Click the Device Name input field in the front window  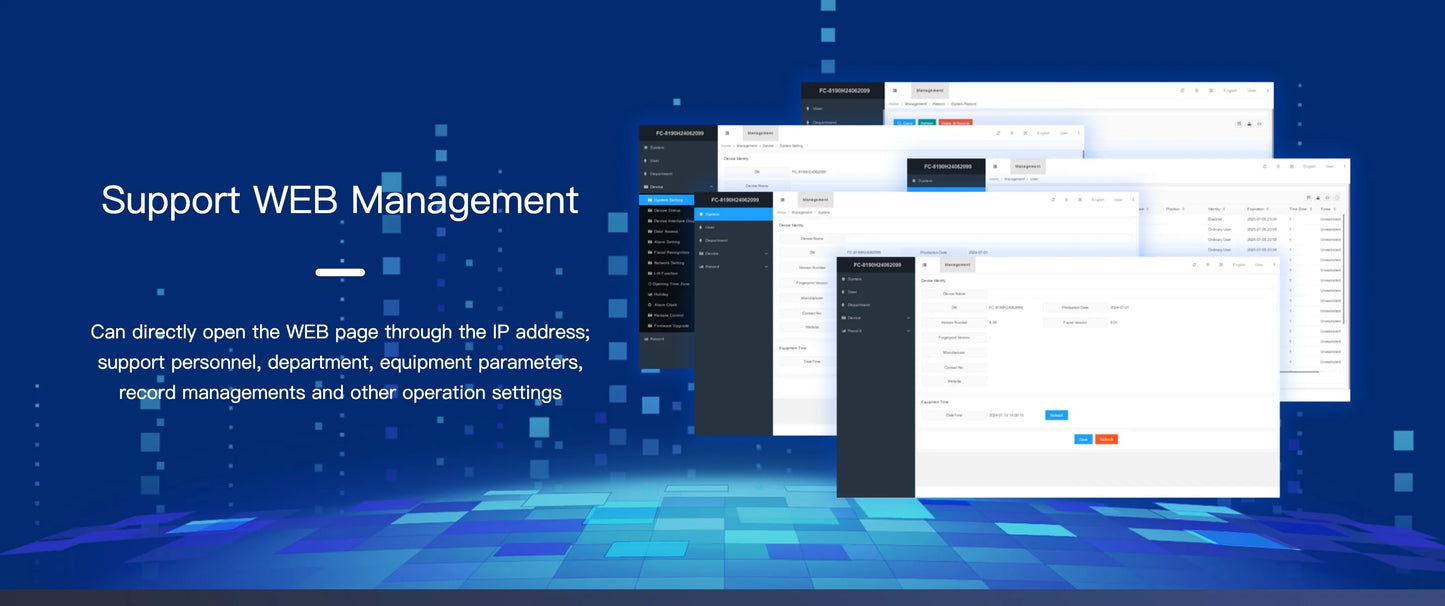point(1100,294)
